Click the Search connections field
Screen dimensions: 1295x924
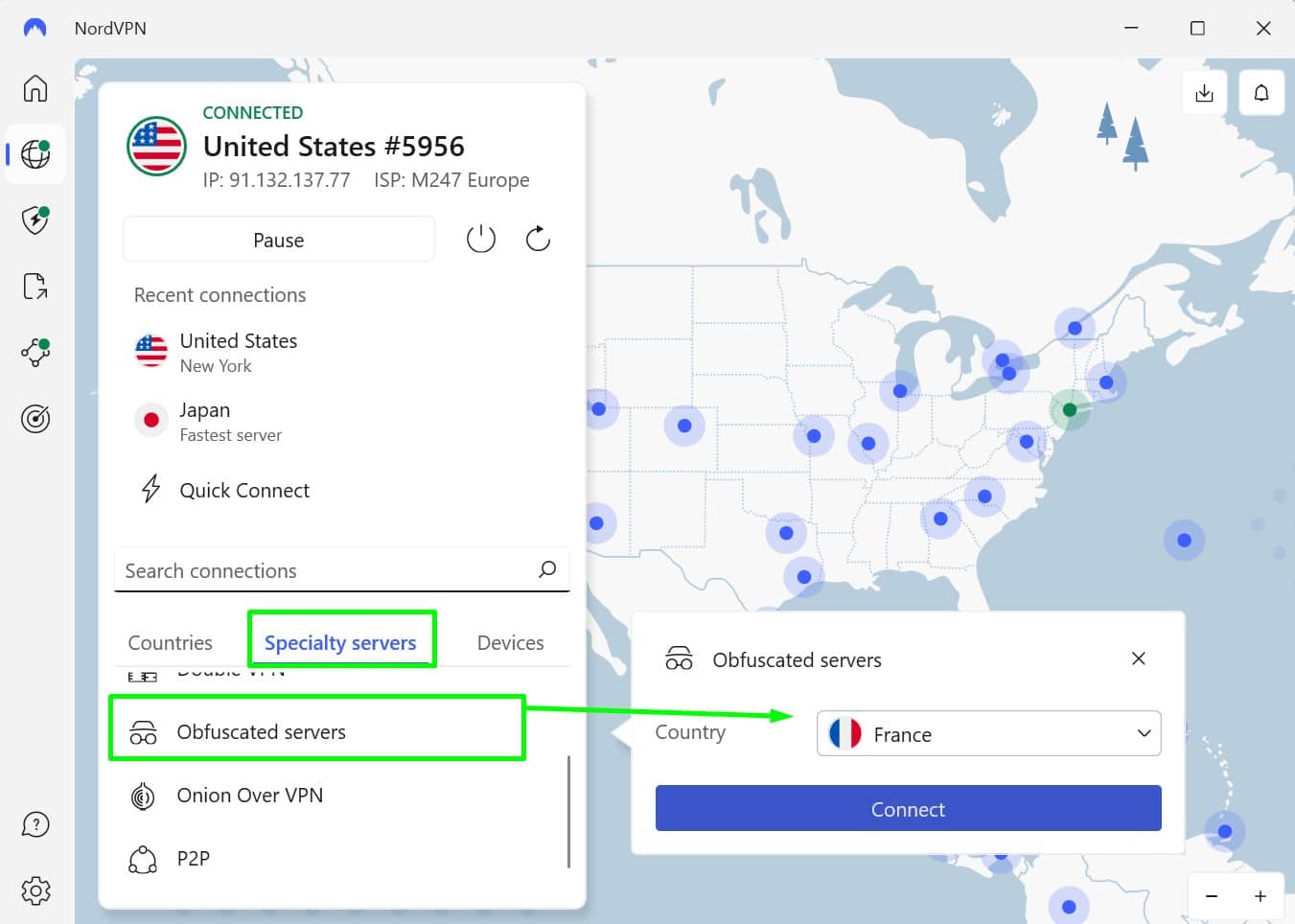point(326,571)
